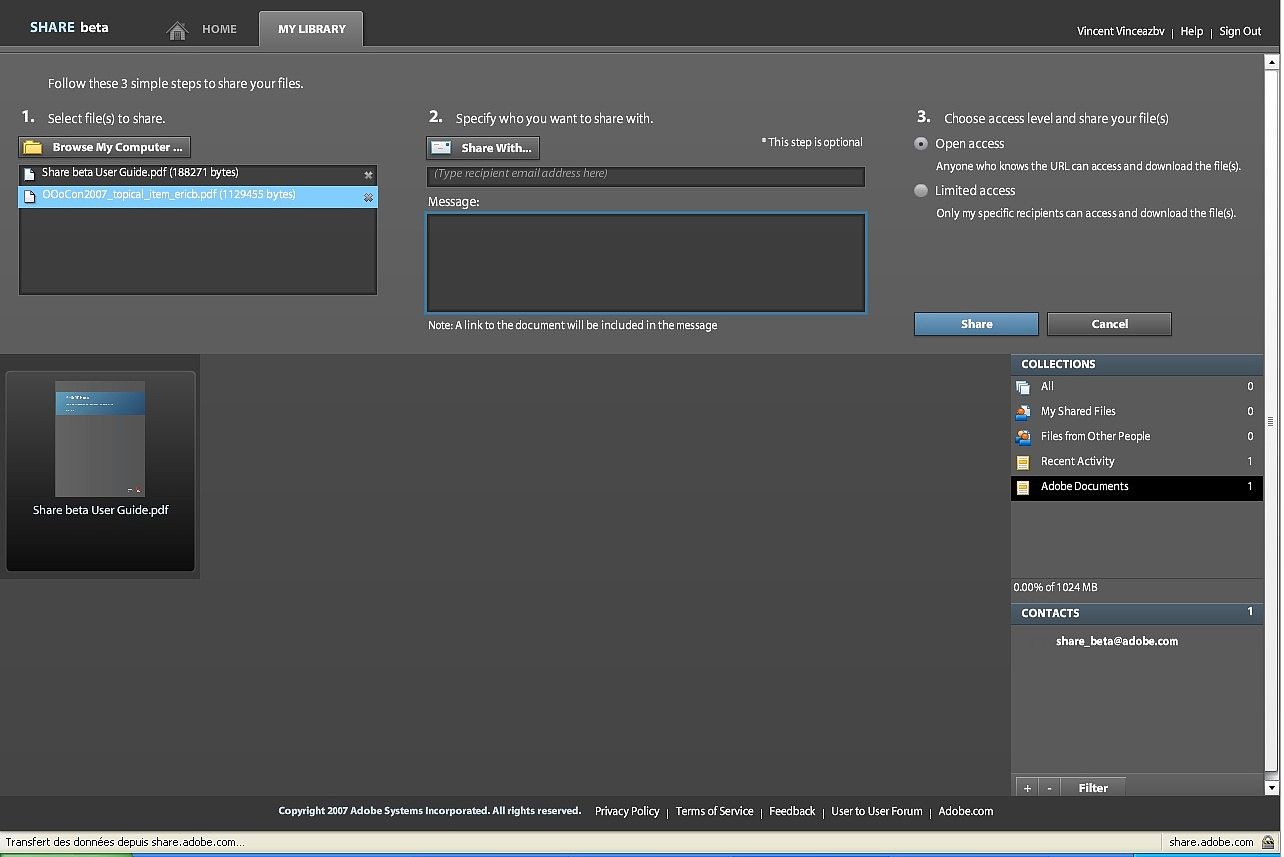Click the Browse My Computer folder icon

(33, 147)
